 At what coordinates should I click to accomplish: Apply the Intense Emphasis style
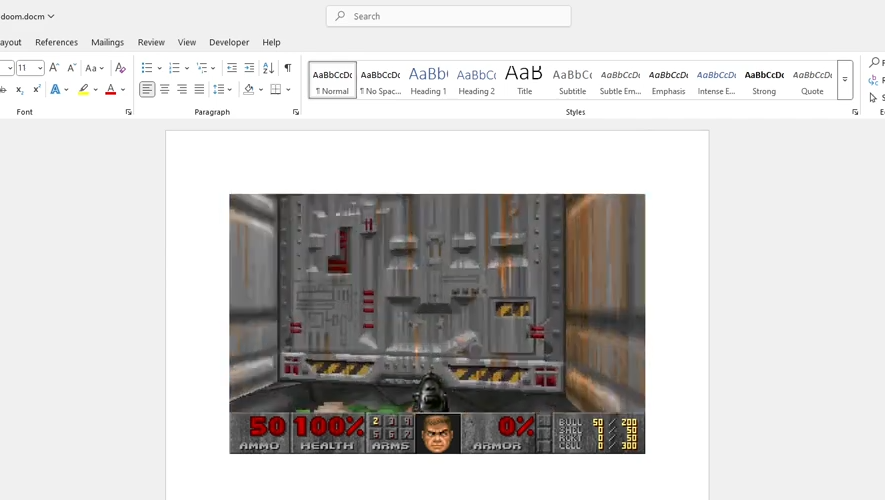pos(716,80)
